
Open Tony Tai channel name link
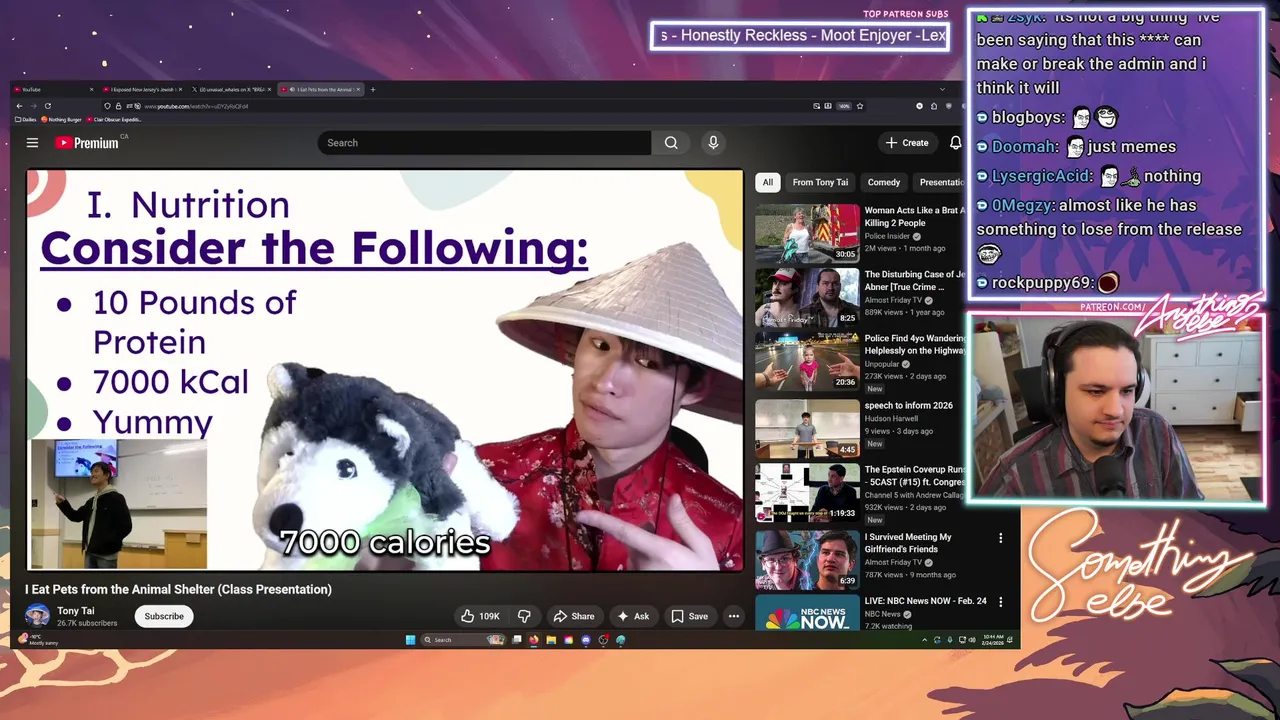point(76,611)
